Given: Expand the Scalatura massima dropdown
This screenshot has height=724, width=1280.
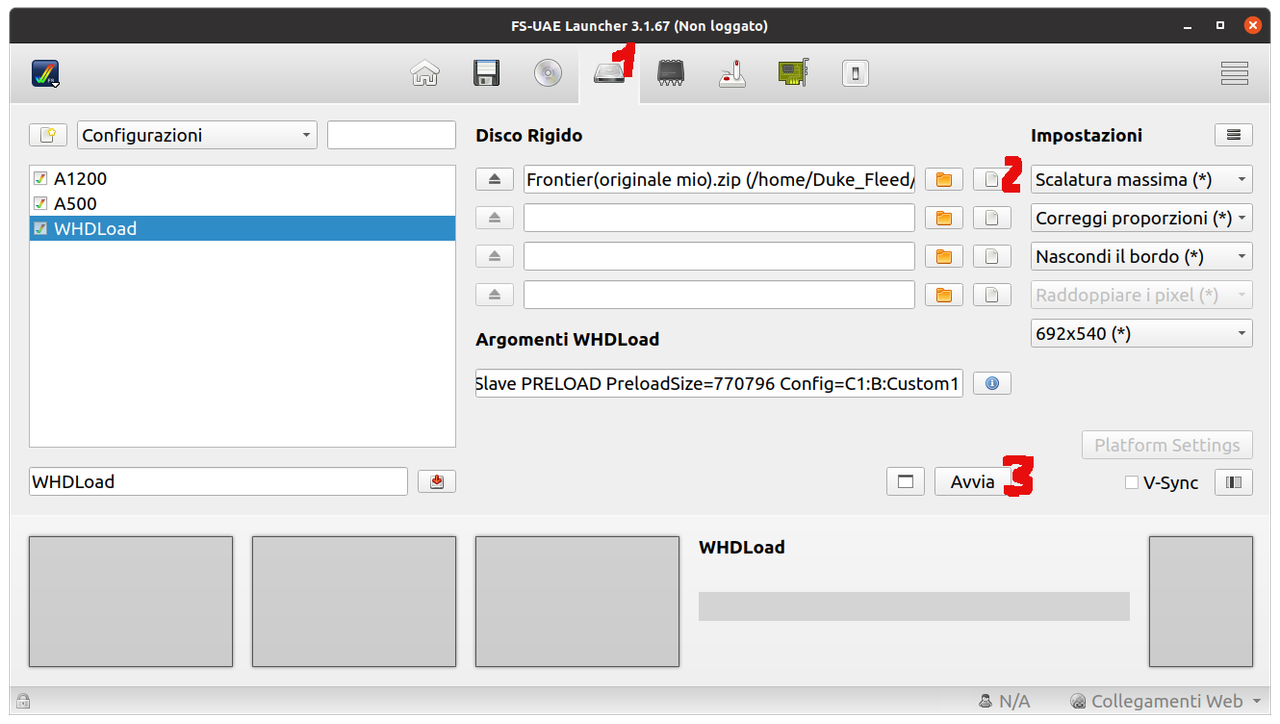Looking at the screenshot, I should (x=1141, y=180).
